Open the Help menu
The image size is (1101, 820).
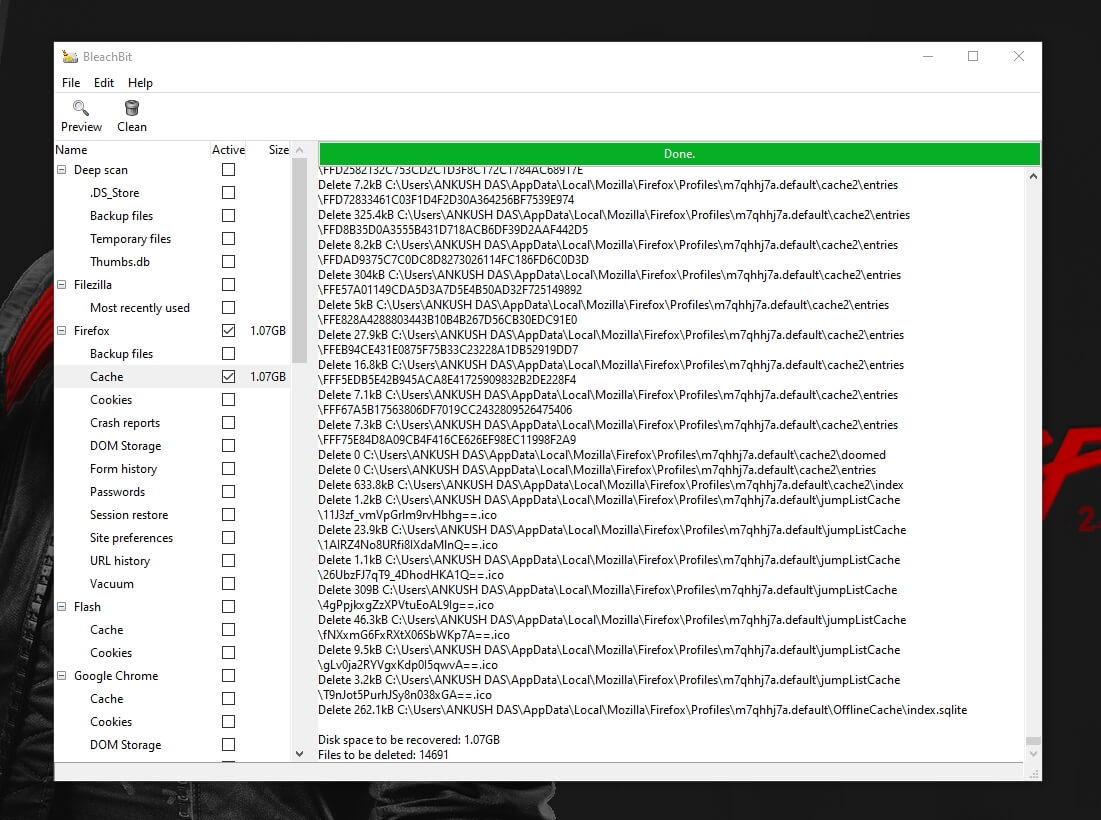pyautogui.click(x=140, y=83)
